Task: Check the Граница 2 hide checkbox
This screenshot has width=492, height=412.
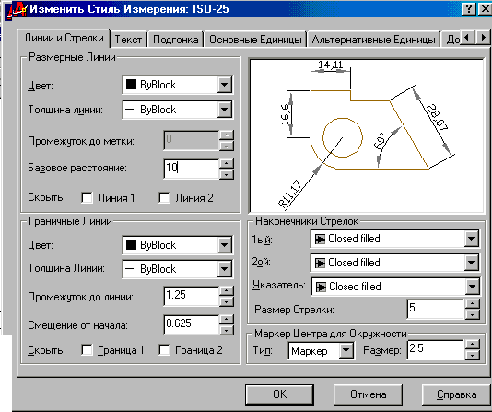Action: pos(164,350)
